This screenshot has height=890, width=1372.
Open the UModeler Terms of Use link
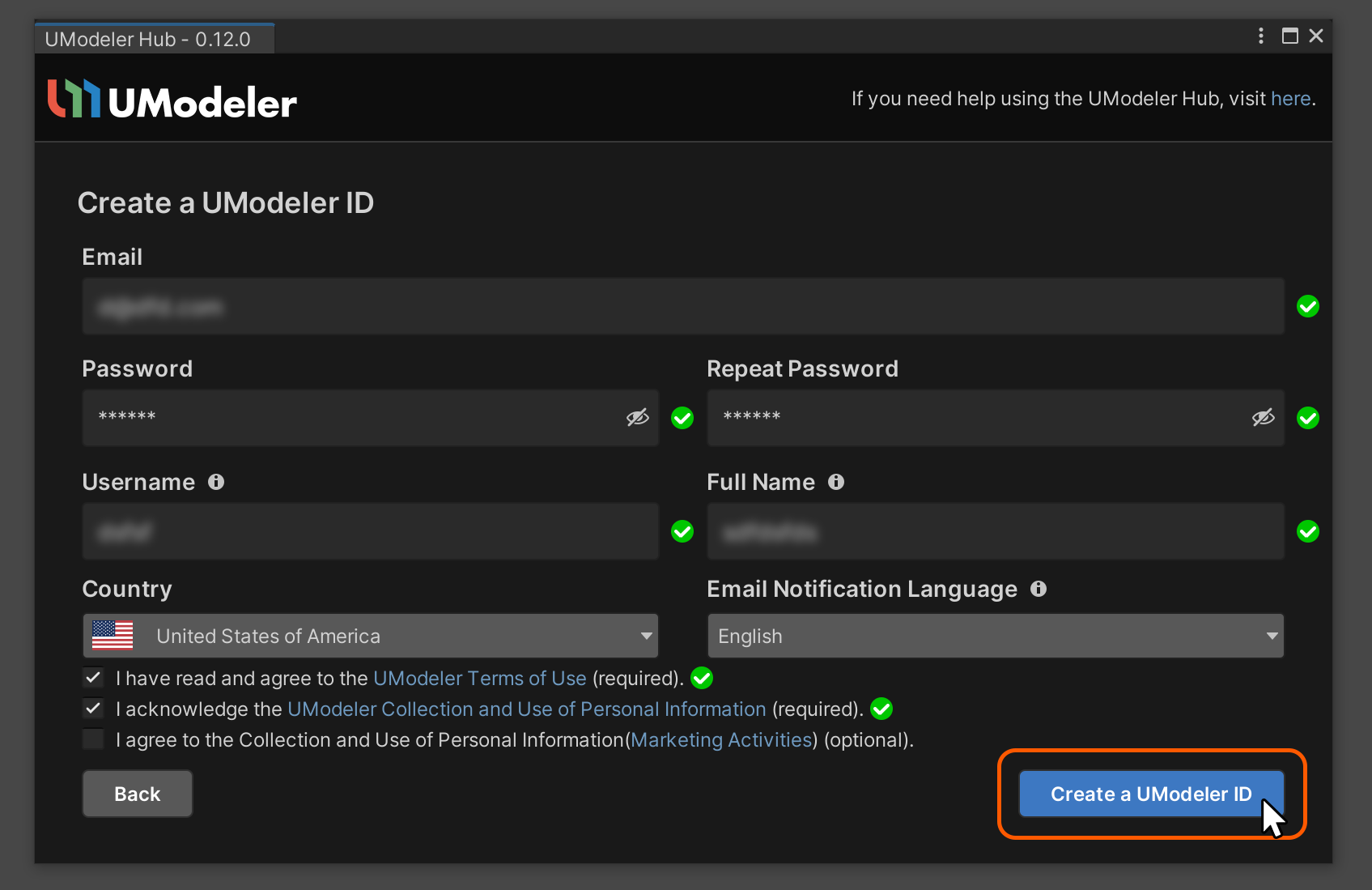(x=479, y=678)
